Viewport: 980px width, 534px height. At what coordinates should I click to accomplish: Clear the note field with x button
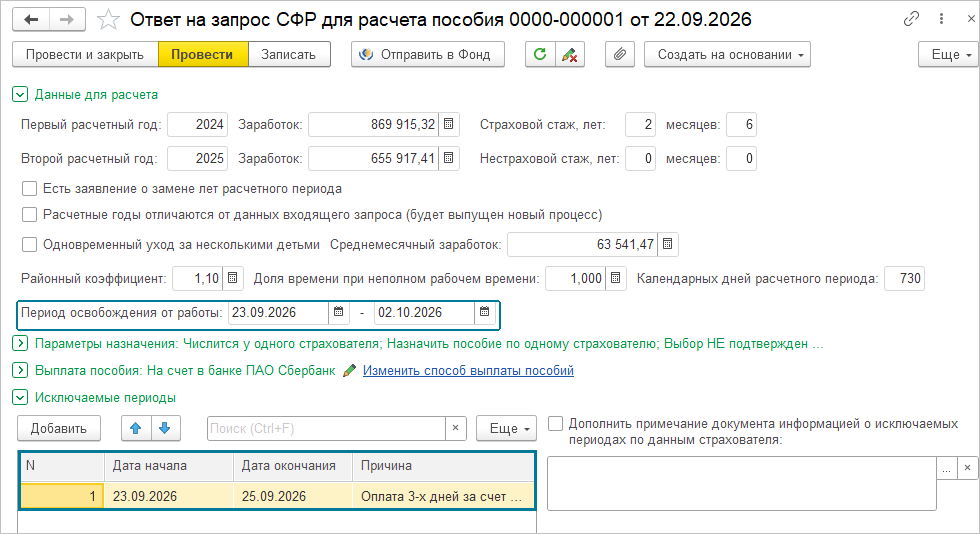(968, 468)
